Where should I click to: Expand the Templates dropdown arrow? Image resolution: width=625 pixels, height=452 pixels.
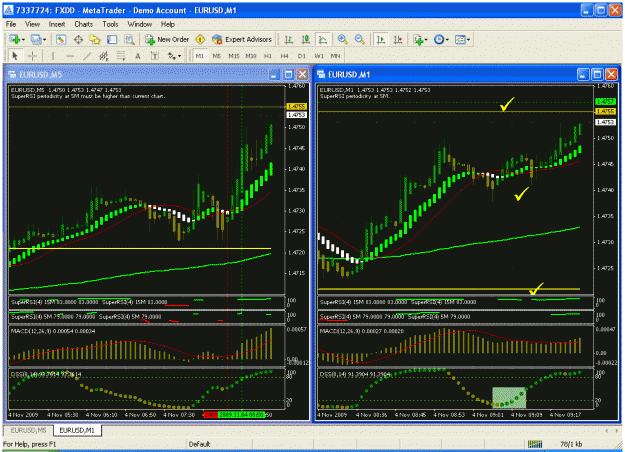click(468, 39)
